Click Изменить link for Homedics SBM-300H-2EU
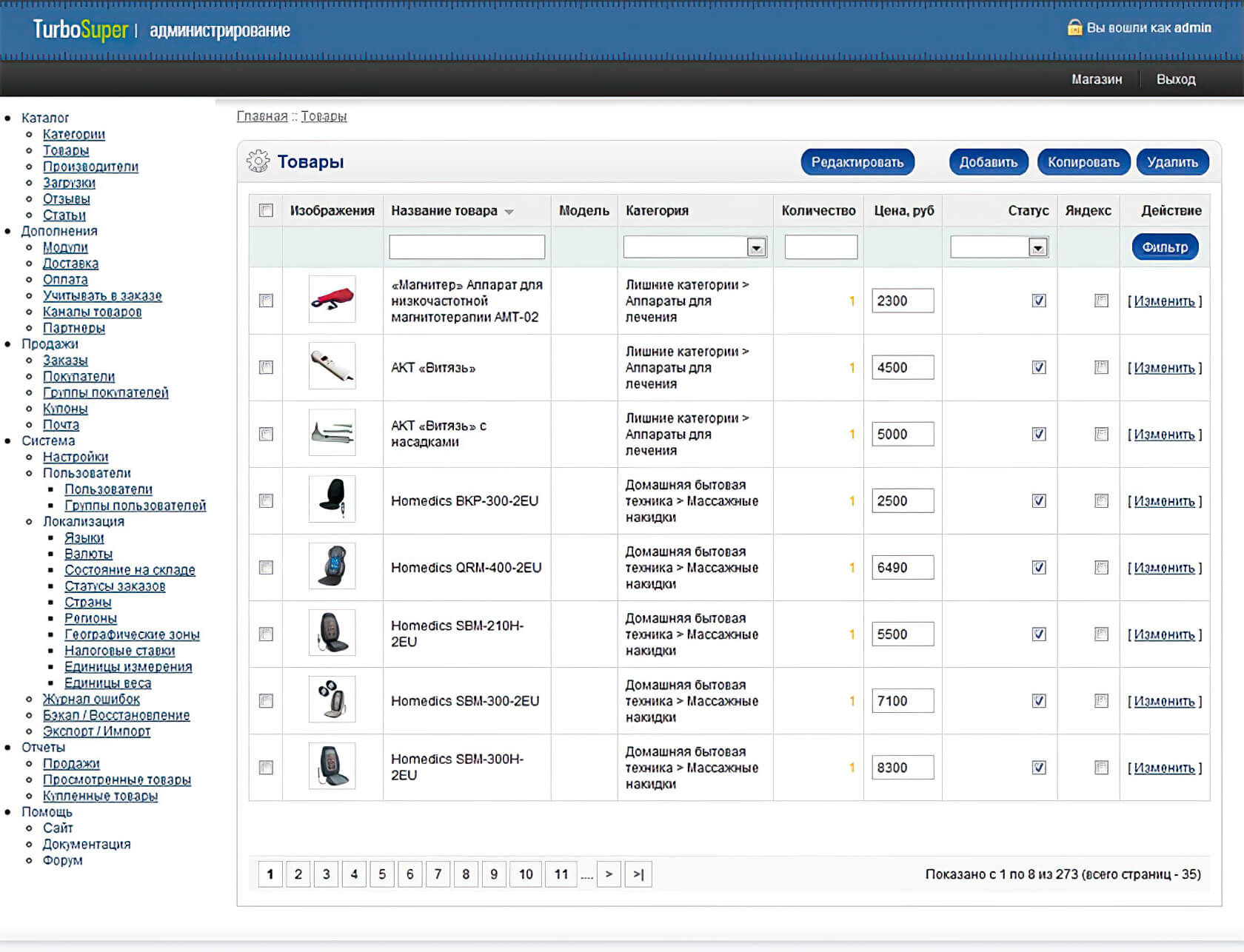The height and width of the screenshot is (952, 1244). [x=1164, y=768]
